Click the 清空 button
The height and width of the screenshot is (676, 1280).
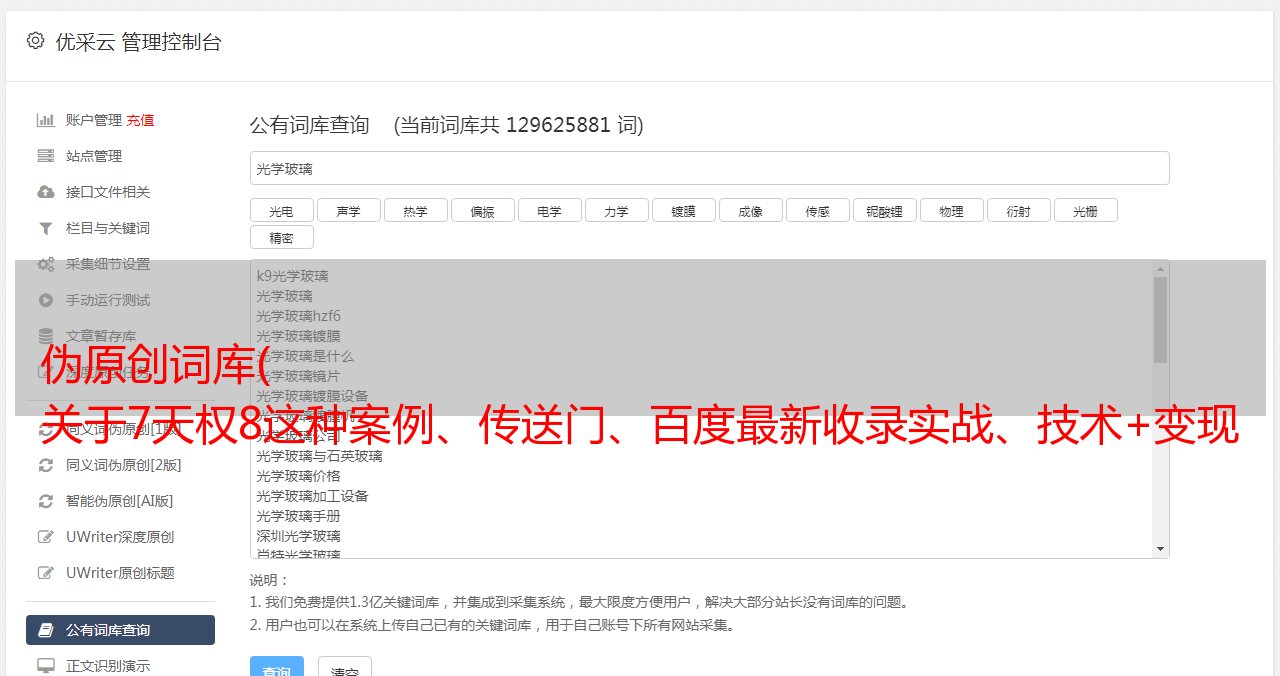(x=345, y=668)
